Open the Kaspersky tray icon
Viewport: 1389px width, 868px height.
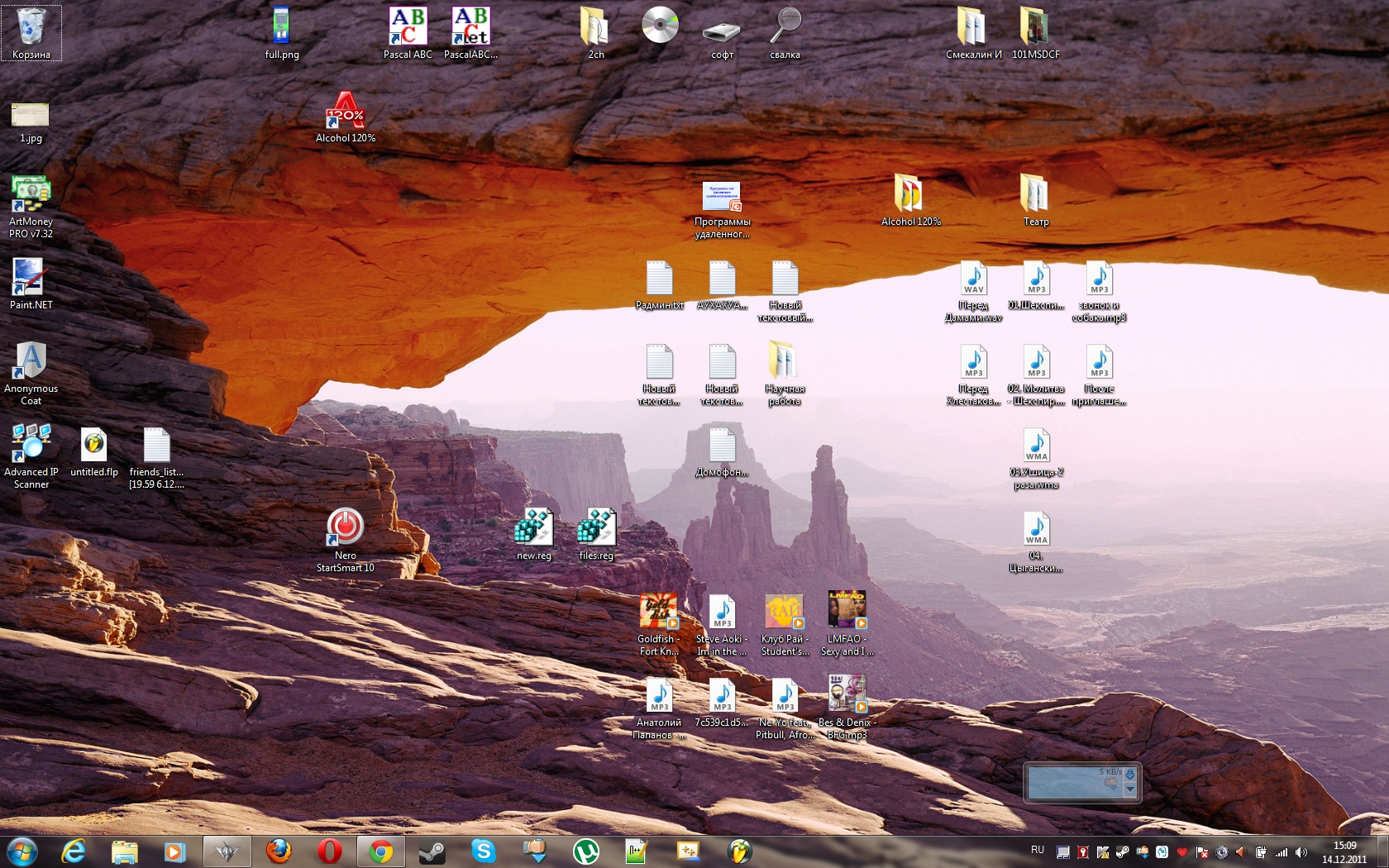coord(1103,851)
